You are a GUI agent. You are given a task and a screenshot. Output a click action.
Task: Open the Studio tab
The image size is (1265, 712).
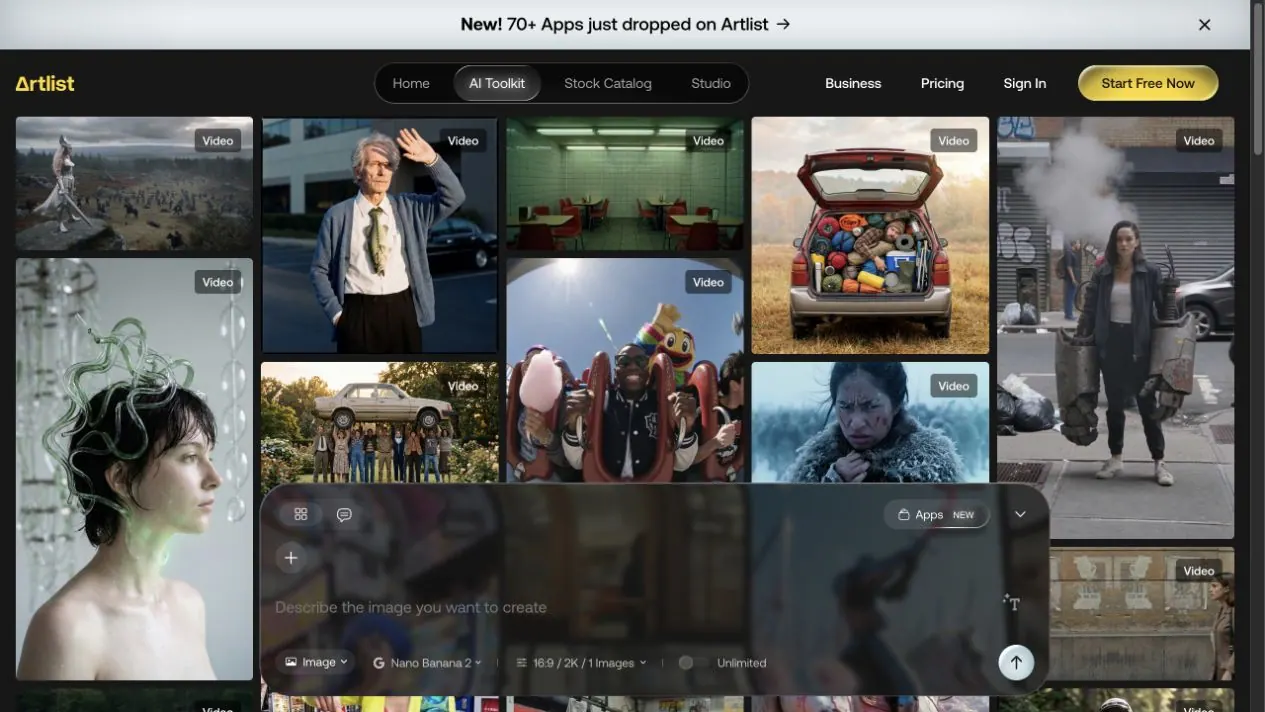pos(711,84)
